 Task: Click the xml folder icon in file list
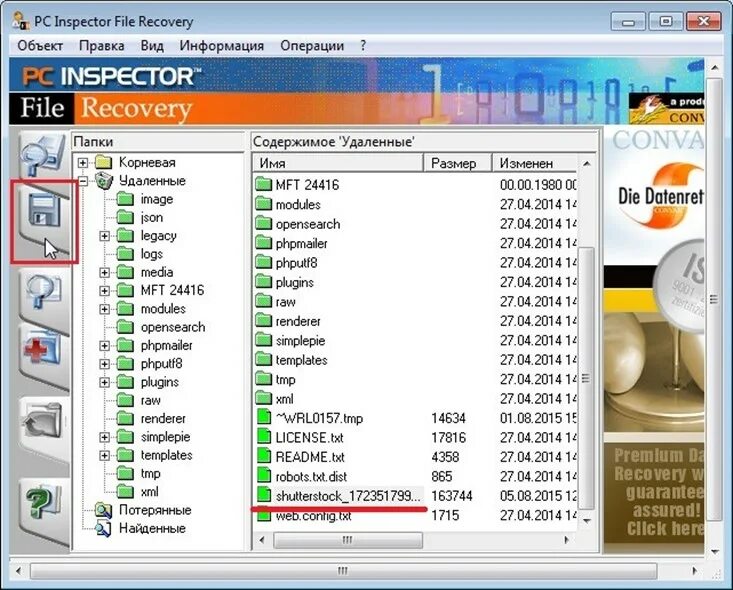(x=264, y=398)
